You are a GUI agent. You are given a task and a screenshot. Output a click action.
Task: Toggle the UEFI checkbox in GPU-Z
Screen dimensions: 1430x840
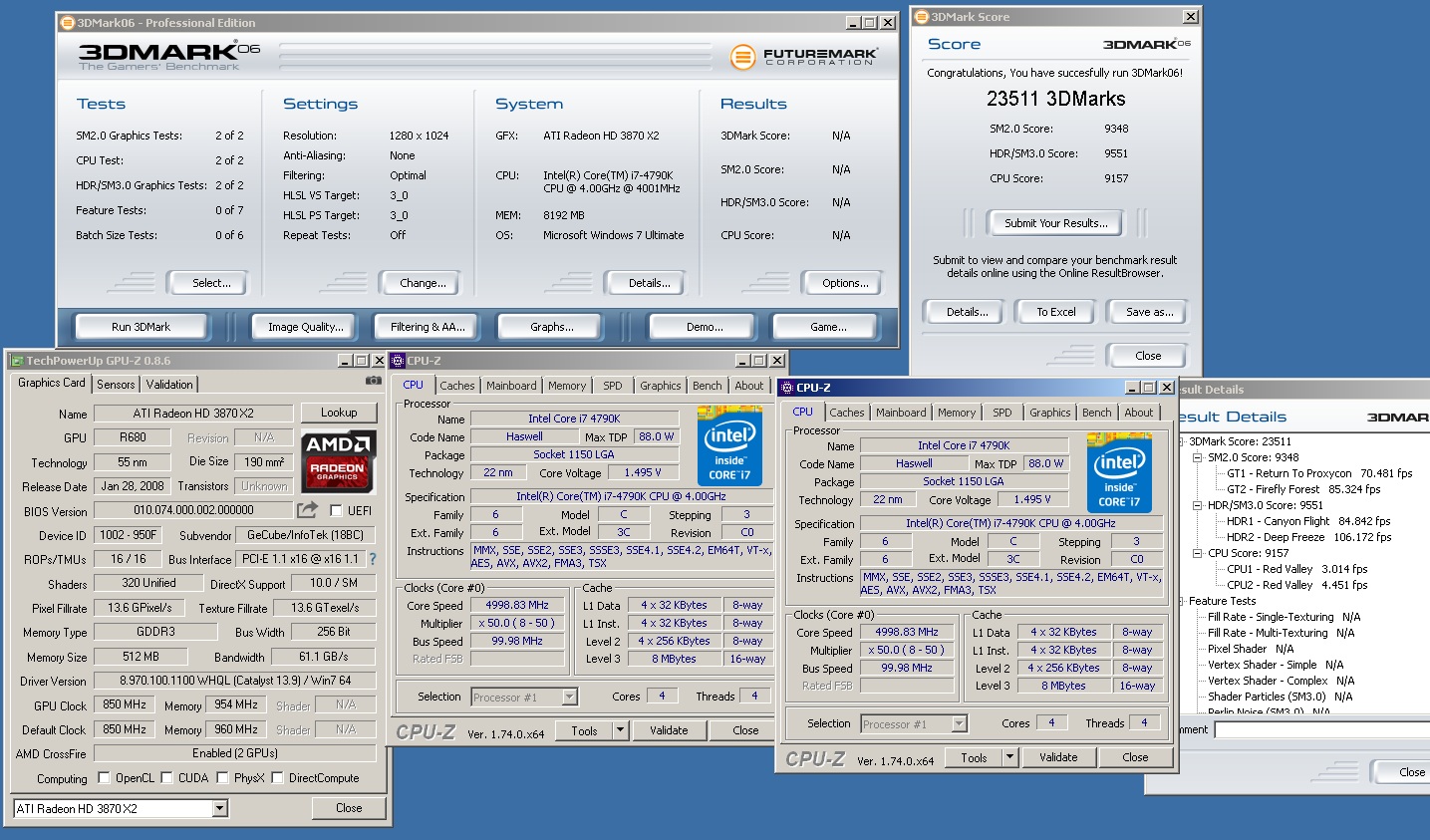pyautogui.click(x=336, y=511)
